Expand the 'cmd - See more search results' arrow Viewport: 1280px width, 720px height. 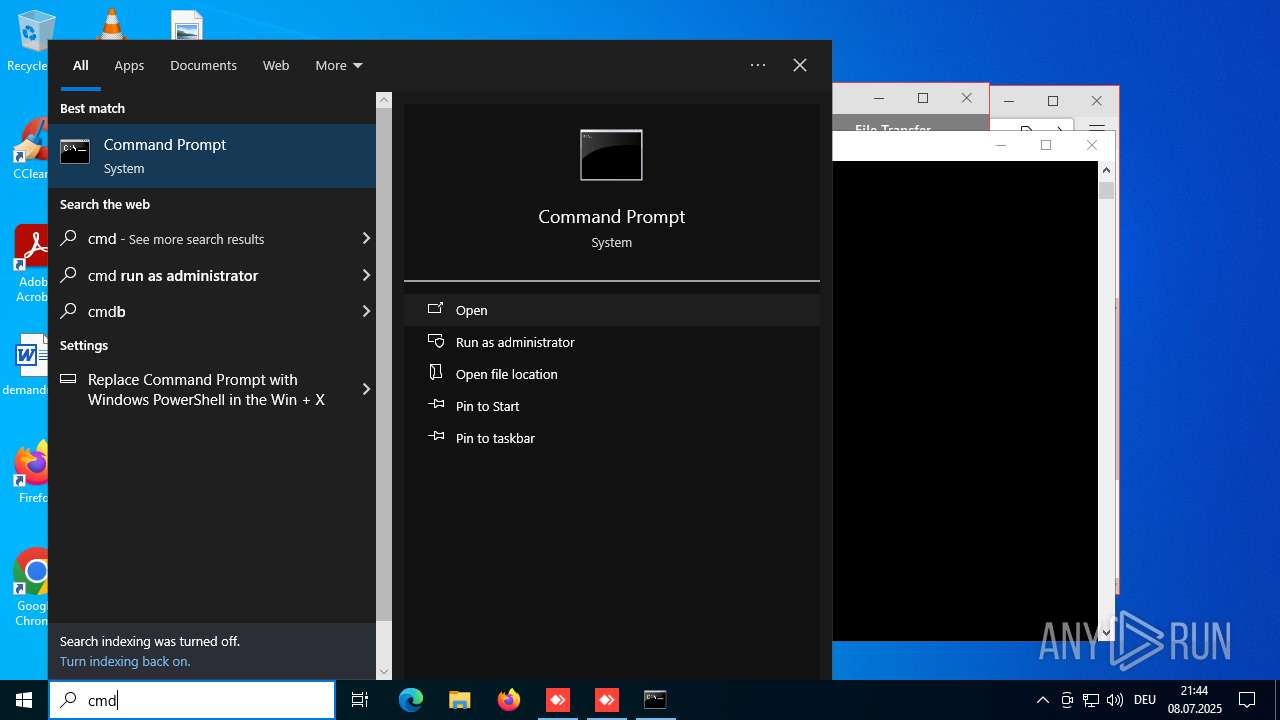366,238
